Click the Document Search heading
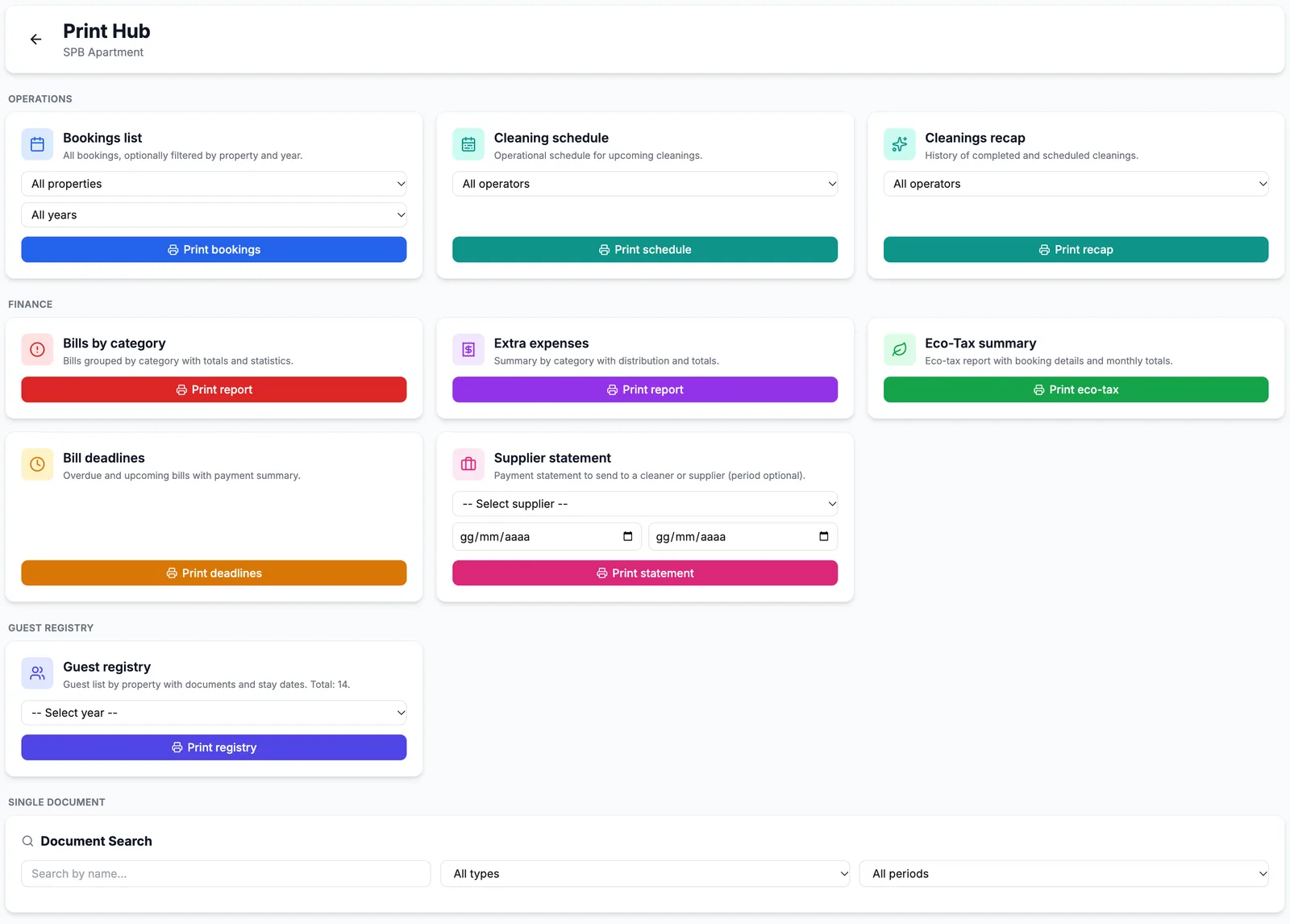This screenshot has height=924, width=1290. [x=96, y=841]
